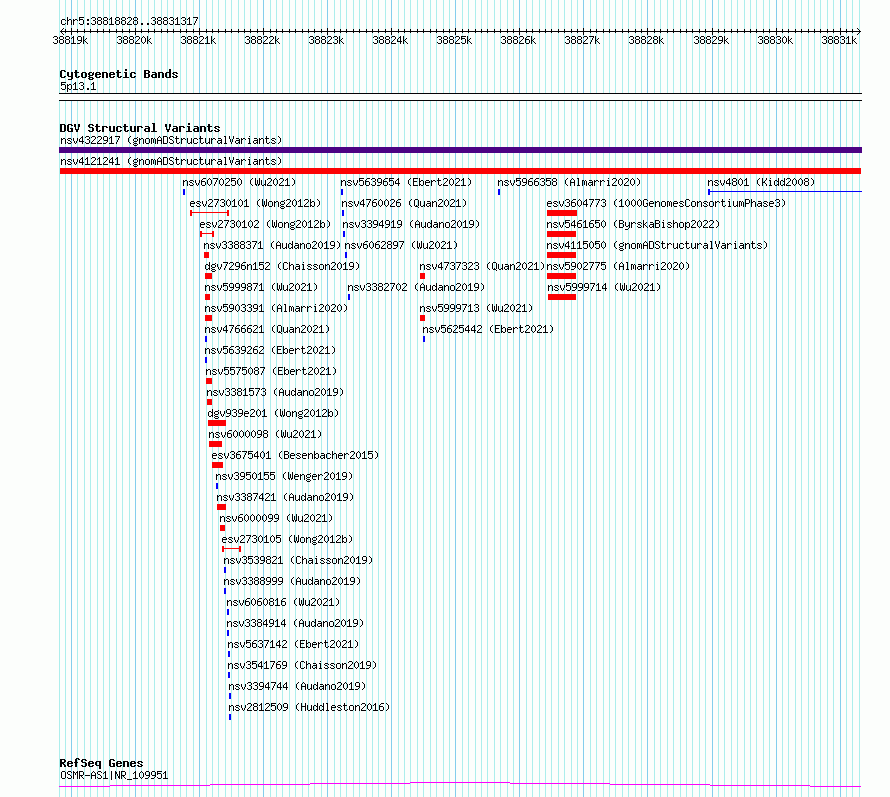This screenshot has height=797, width=890.
Task: Select nsv6060816 (Wu2021) variant
Action: pyautogui.click(x=283, y=602)
